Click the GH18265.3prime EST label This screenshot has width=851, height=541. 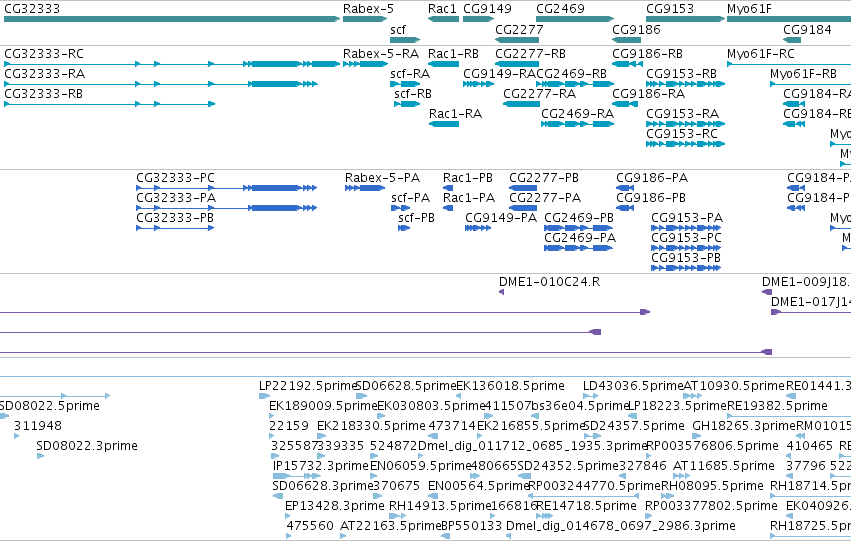tap(744, 426)
